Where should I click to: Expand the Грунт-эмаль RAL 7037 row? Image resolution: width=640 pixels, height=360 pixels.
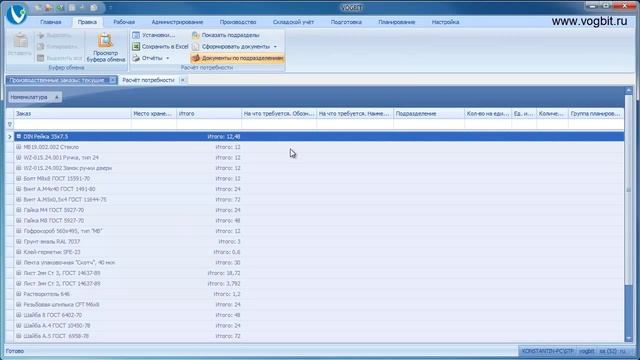(x=19, y=241)
